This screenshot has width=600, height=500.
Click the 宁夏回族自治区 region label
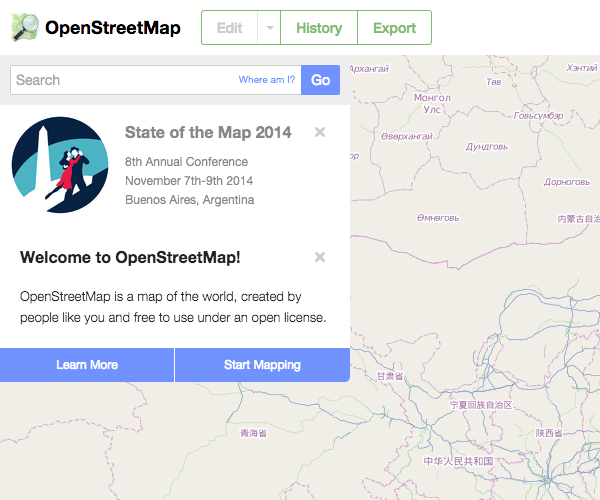[x=481, y=405]
